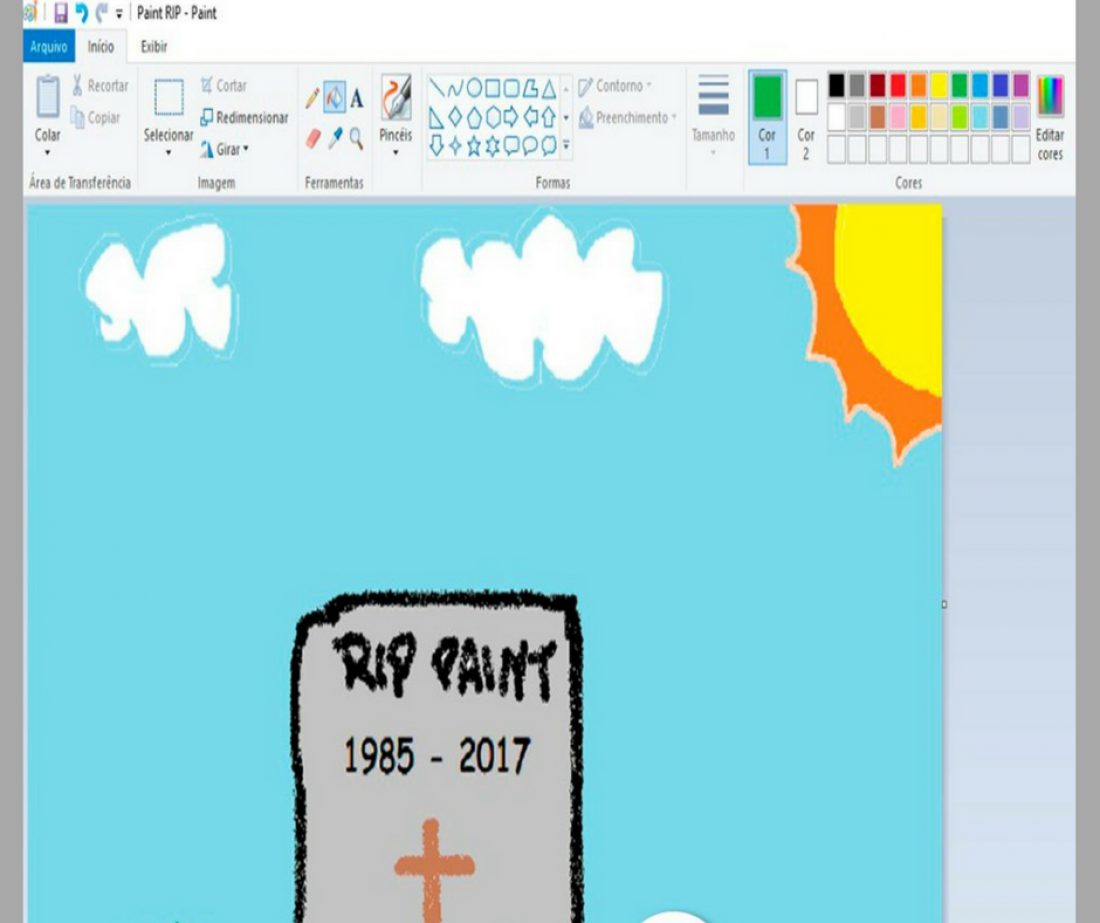Pick the black color swatch

click(x=836, y=86)
